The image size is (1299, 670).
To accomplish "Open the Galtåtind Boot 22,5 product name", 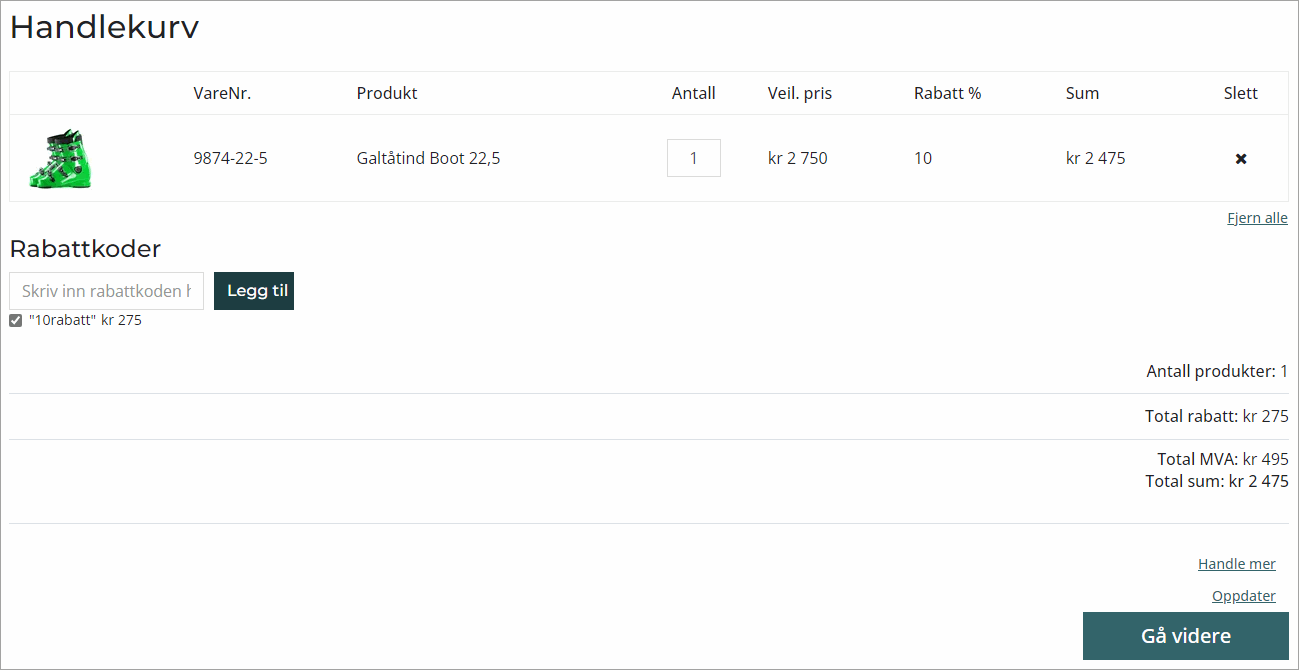I will [428, 158].
